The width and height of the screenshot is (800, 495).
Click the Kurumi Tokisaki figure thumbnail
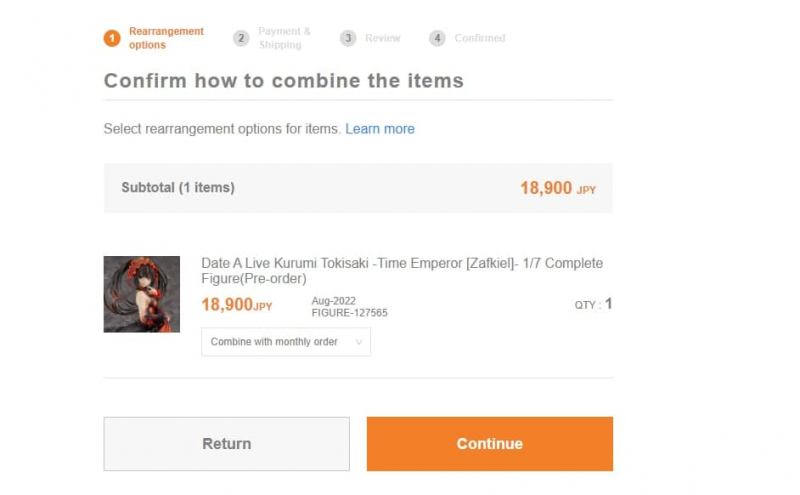142,294
